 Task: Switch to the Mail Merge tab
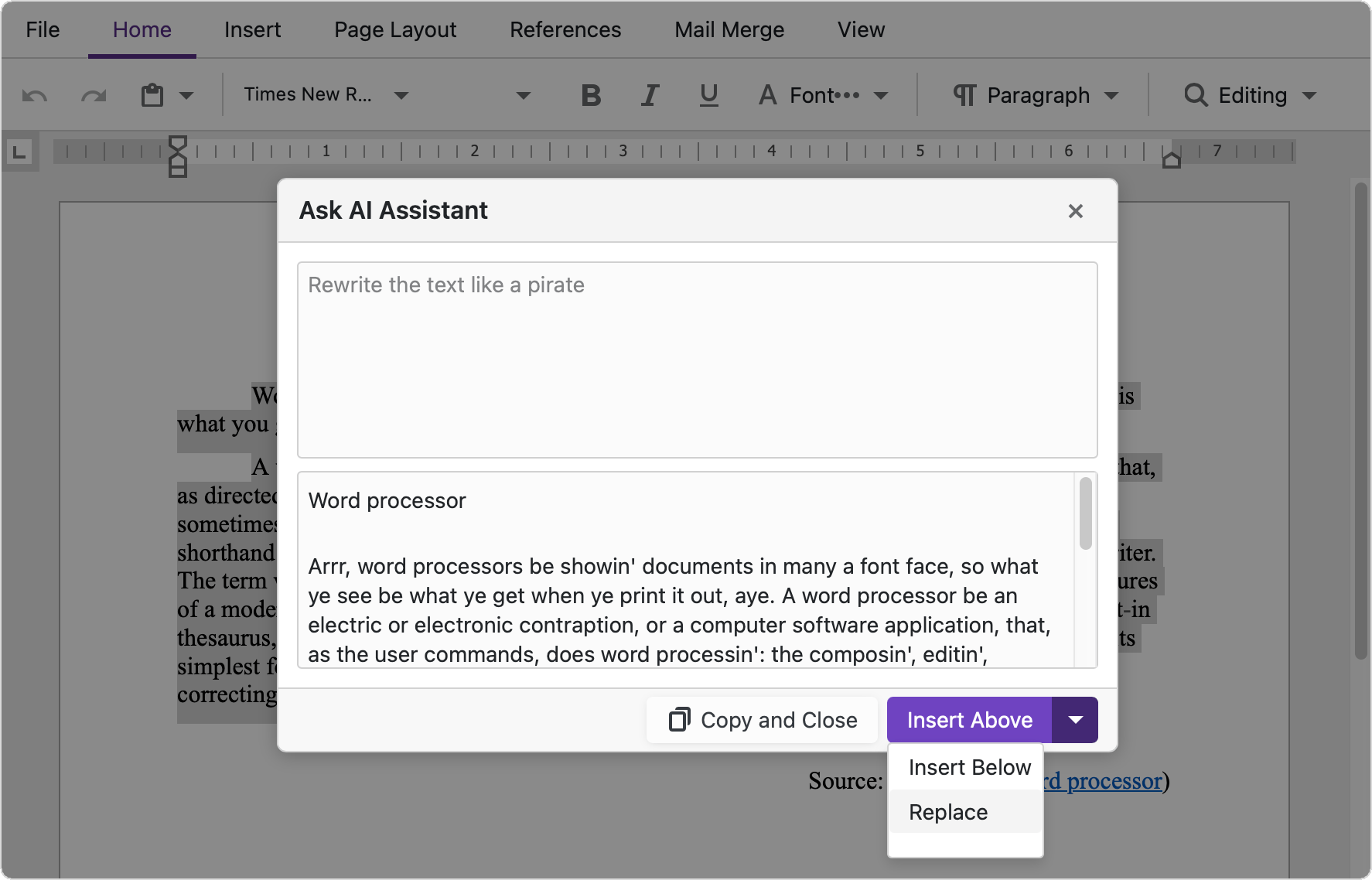(x=729, y=29)
